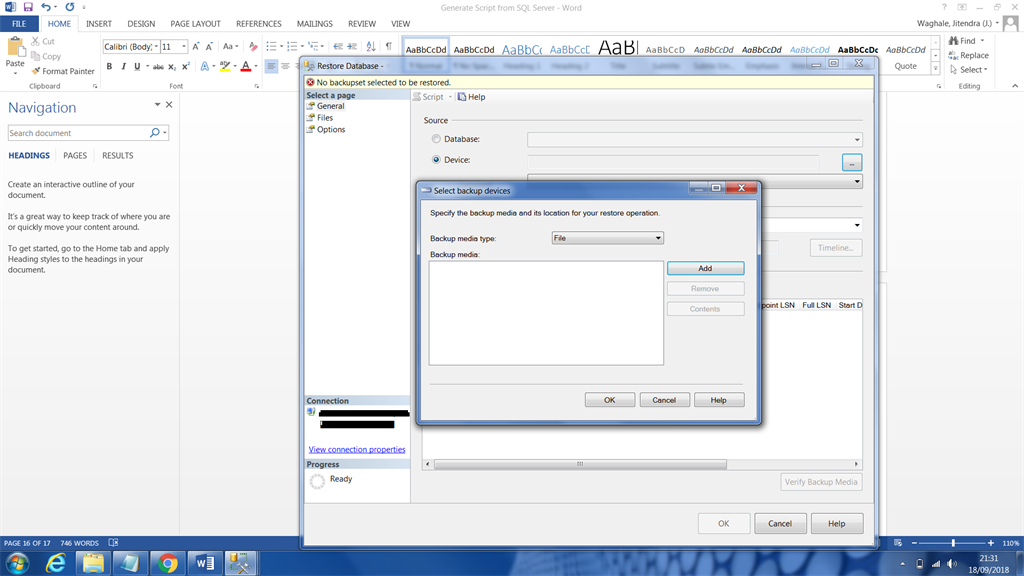
Task: Click the Clear Formatting eraser icon
Action: click(x=253, y=46)
